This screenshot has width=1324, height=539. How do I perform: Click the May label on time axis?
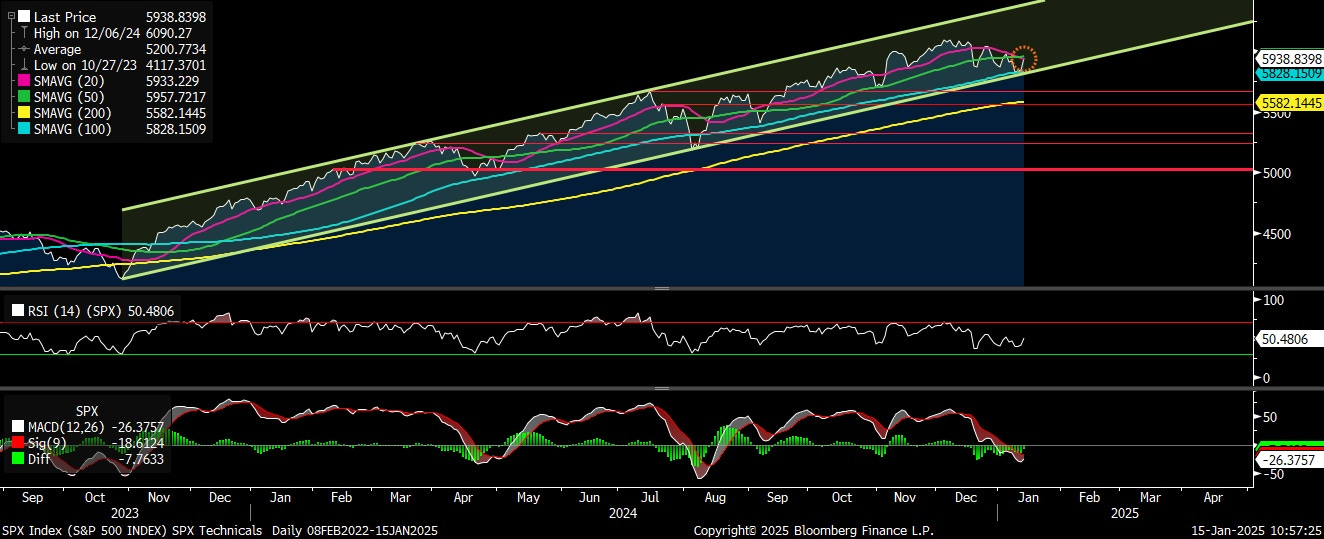528,497
